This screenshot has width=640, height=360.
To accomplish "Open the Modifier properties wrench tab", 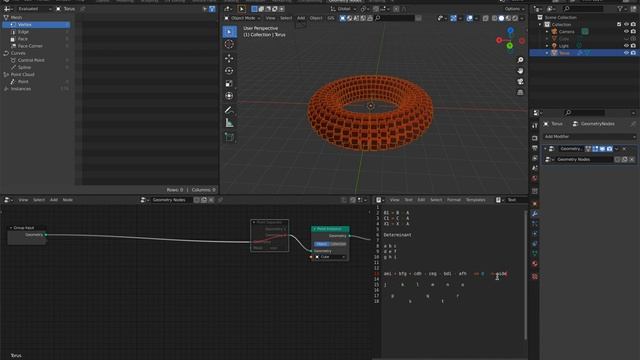I will (535, 213).
